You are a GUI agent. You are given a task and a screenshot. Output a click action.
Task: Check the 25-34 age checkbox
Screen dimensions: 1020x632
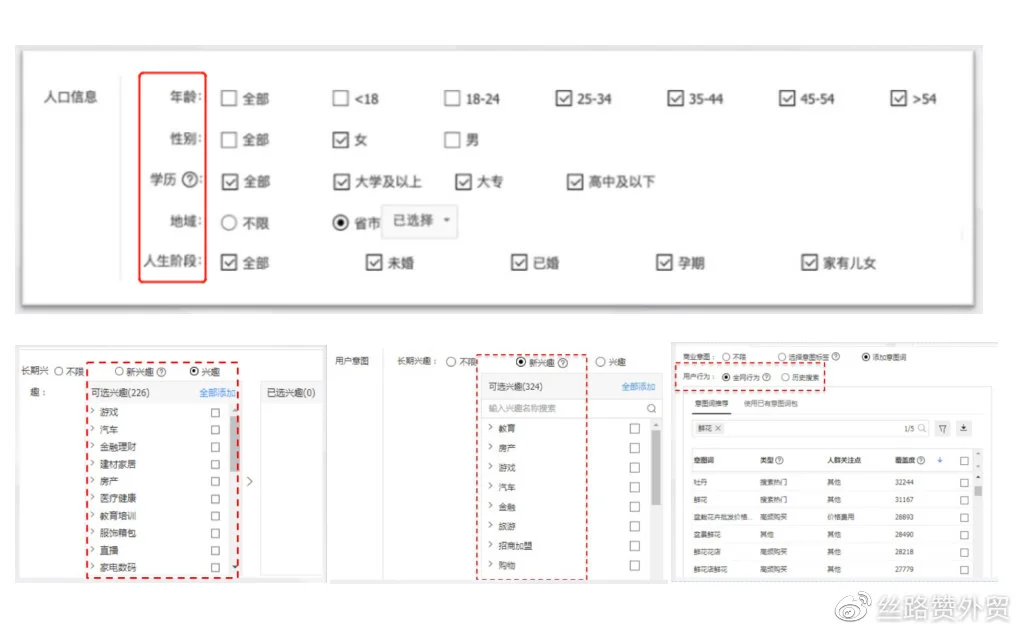(565, 97)
